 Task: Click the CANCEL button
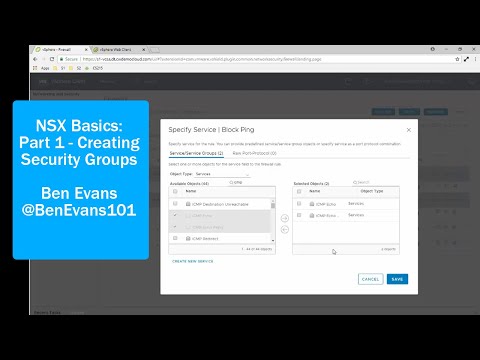click(370, 279)
